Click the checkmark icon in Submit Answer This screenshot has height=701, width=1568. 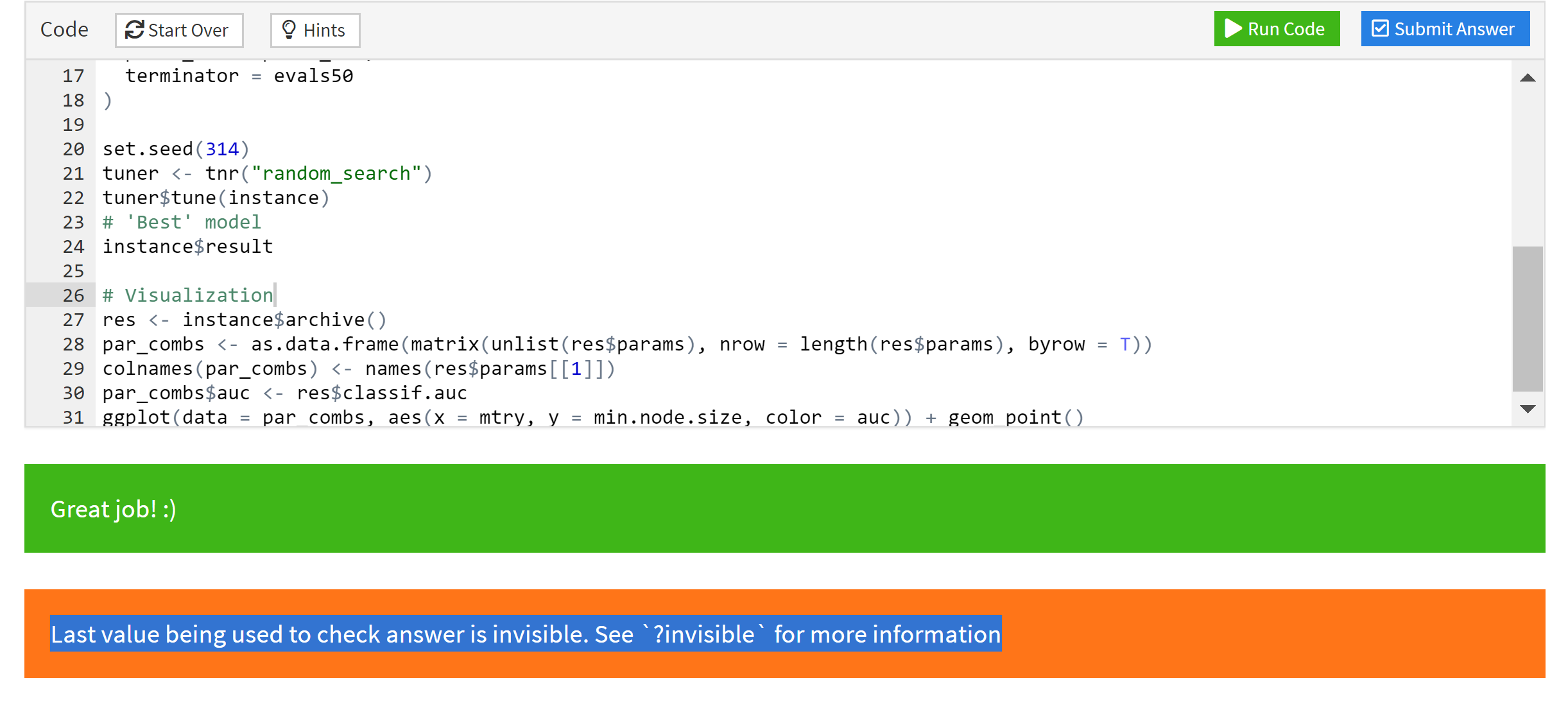1379,28
